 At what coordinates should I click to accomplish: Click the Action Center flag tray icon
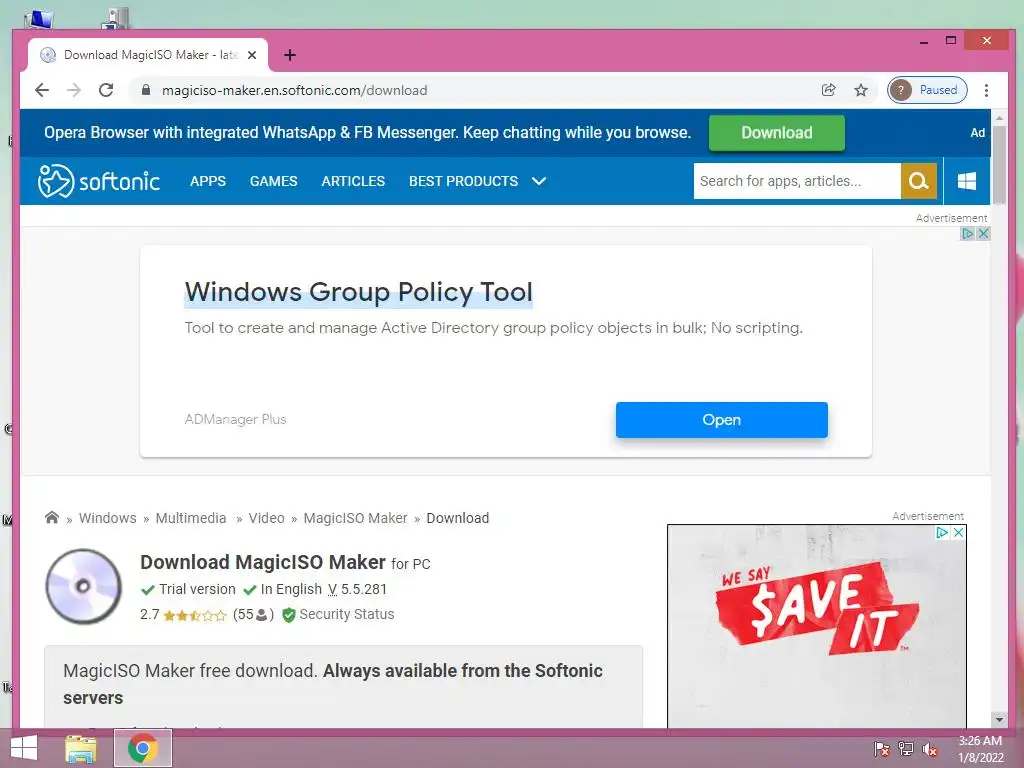882,749
